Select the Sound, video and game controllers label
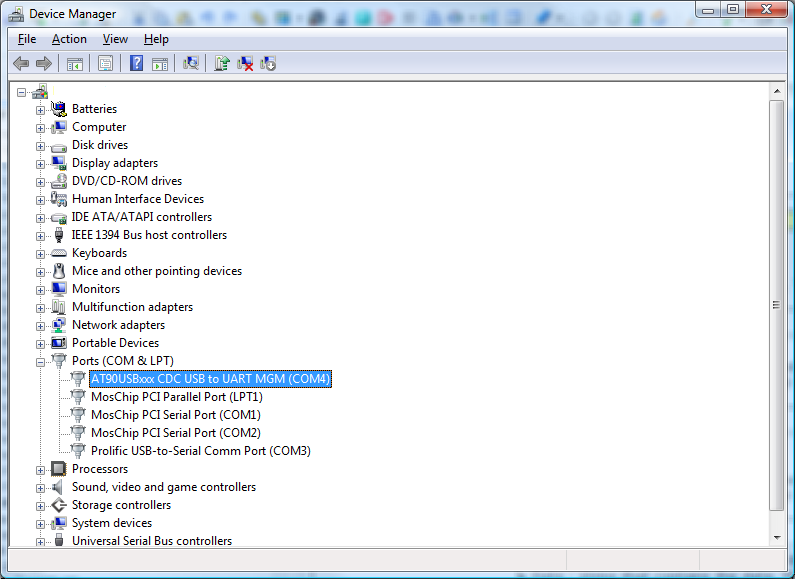 coord(164,487)
